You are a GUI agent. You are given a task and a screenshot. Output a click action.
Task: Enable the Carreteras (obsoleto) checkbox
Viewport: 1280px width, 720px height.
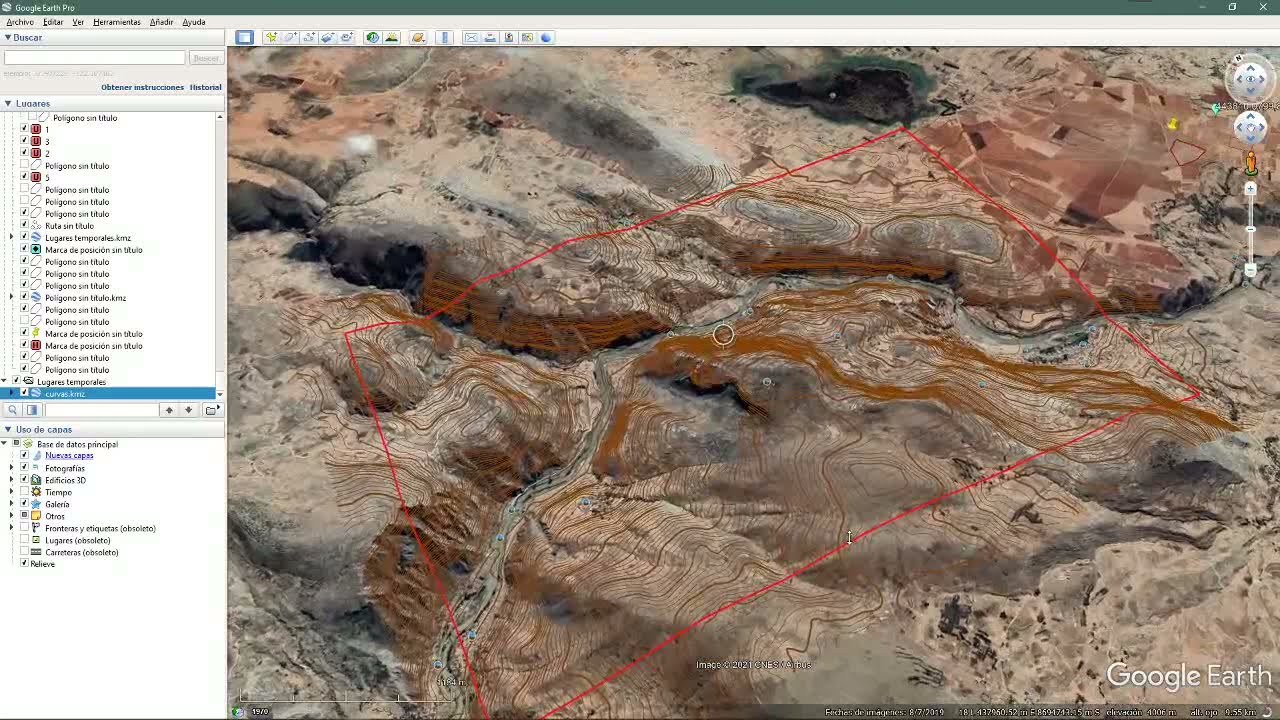tap(24, 552)
